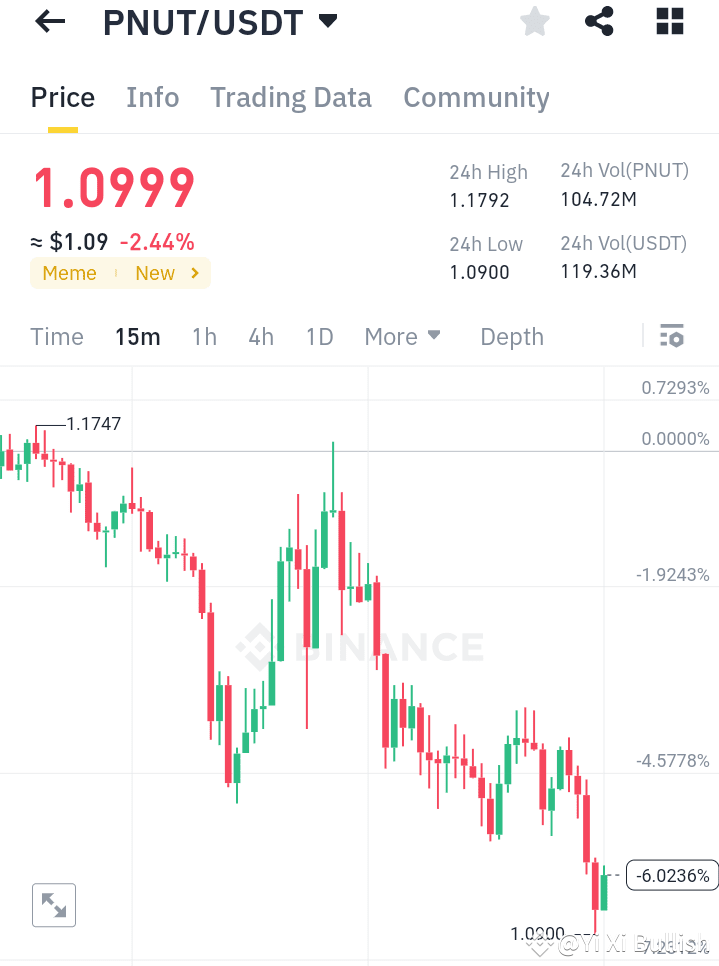Switch to the Trading Data tab
719x966 pixels.
point(291,98)
